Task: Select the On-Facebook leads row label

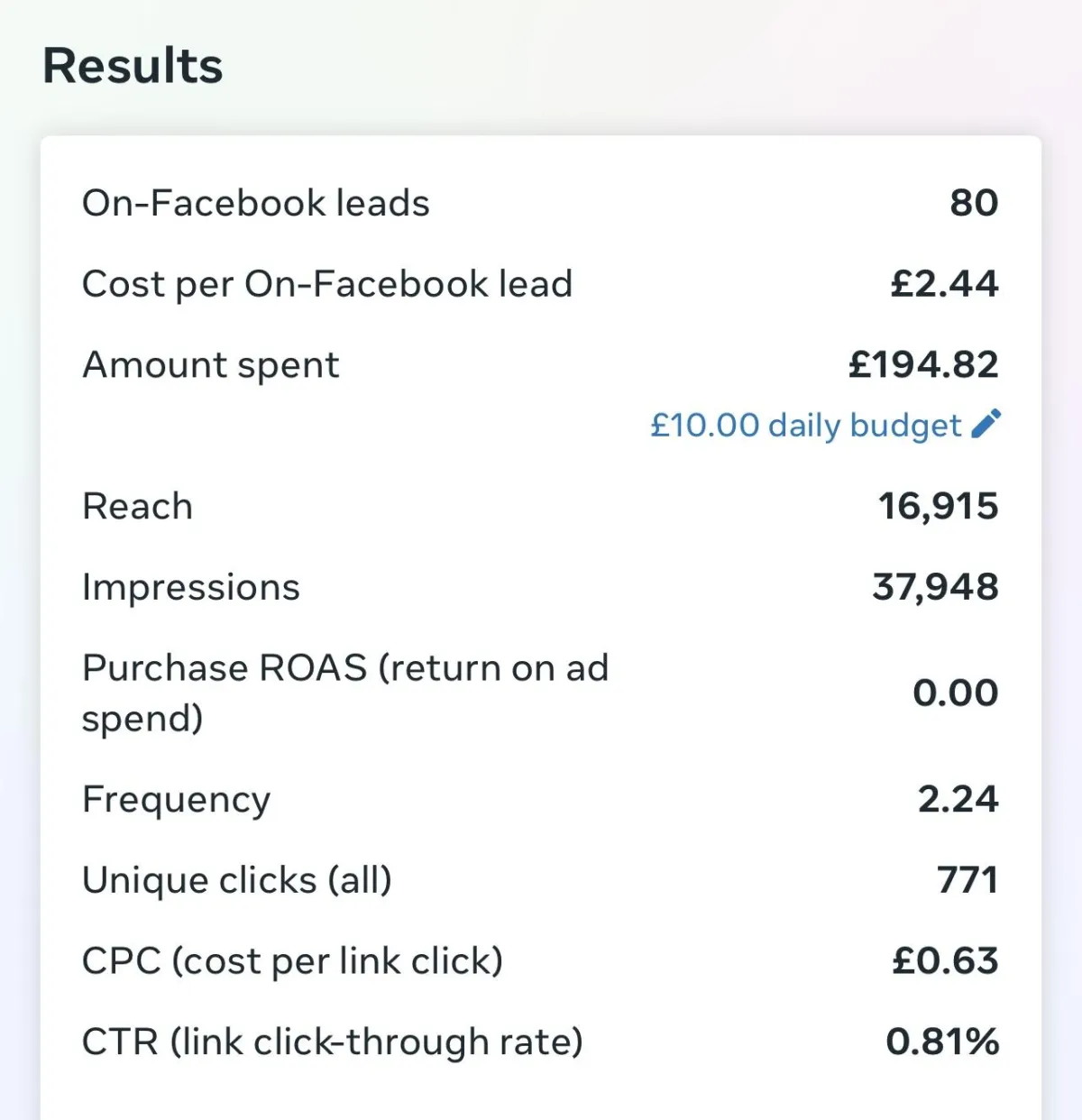Action: pos(256,203)
